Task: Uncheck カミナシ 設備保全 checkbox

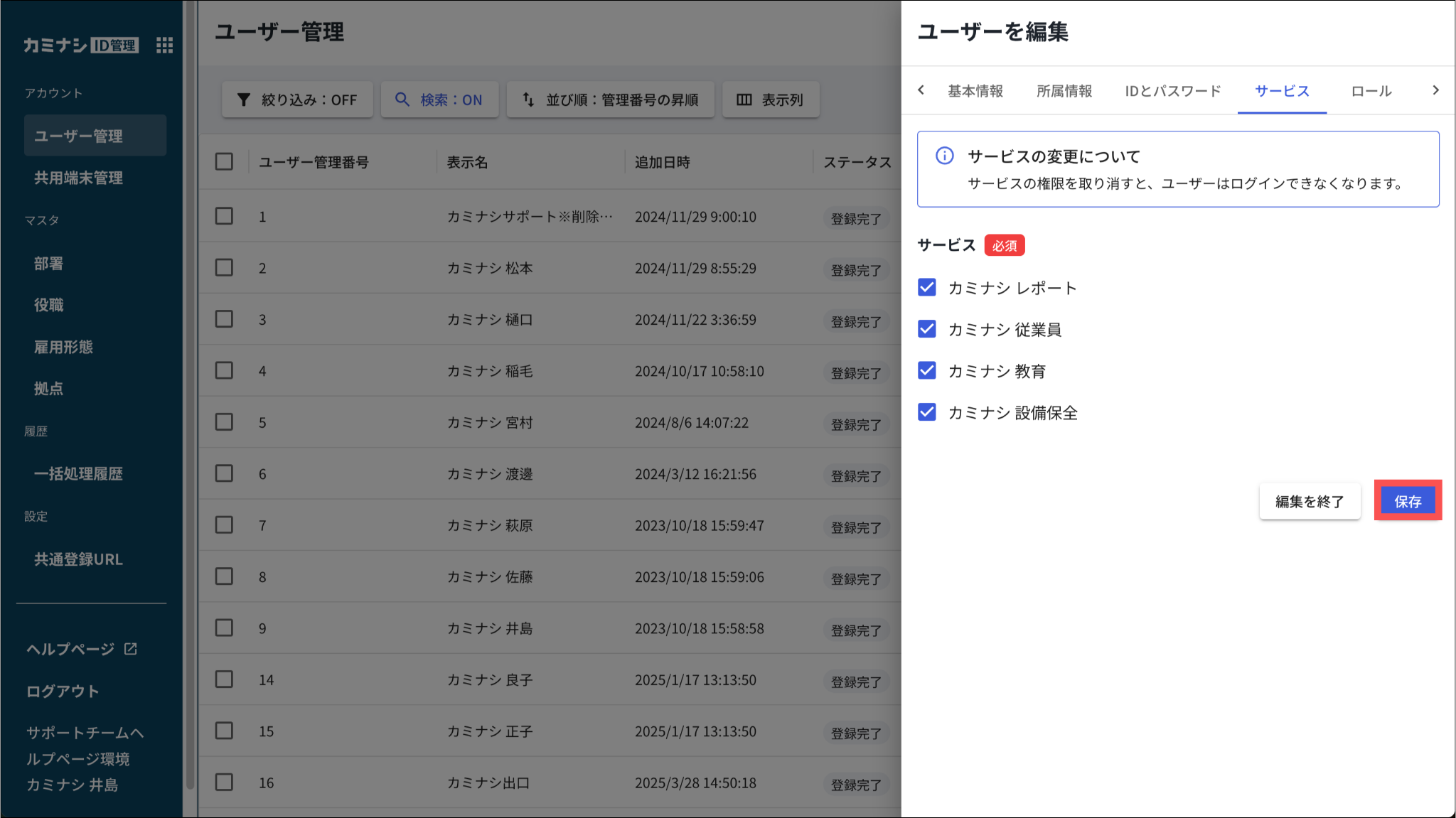Action: [x=927, y=413]
